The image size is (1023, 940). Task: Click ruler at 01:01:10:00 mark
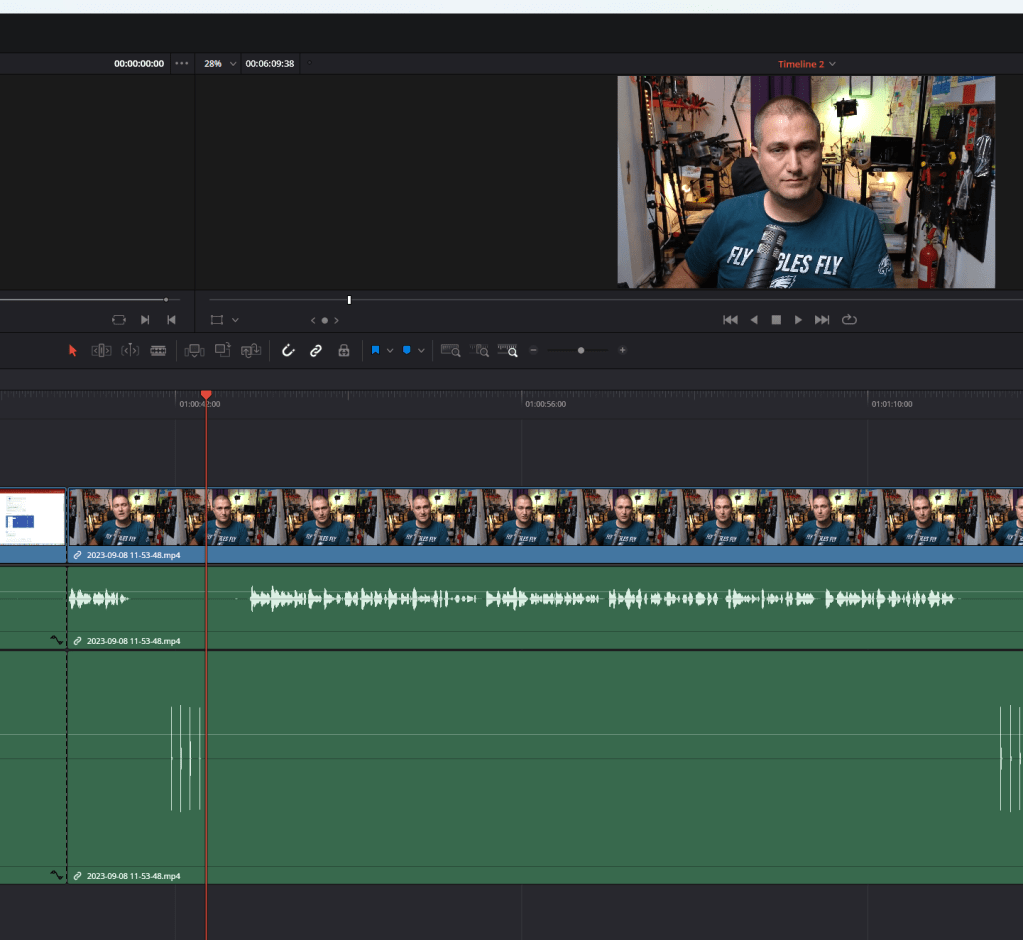pyautogui.click(x=892, y=404)
